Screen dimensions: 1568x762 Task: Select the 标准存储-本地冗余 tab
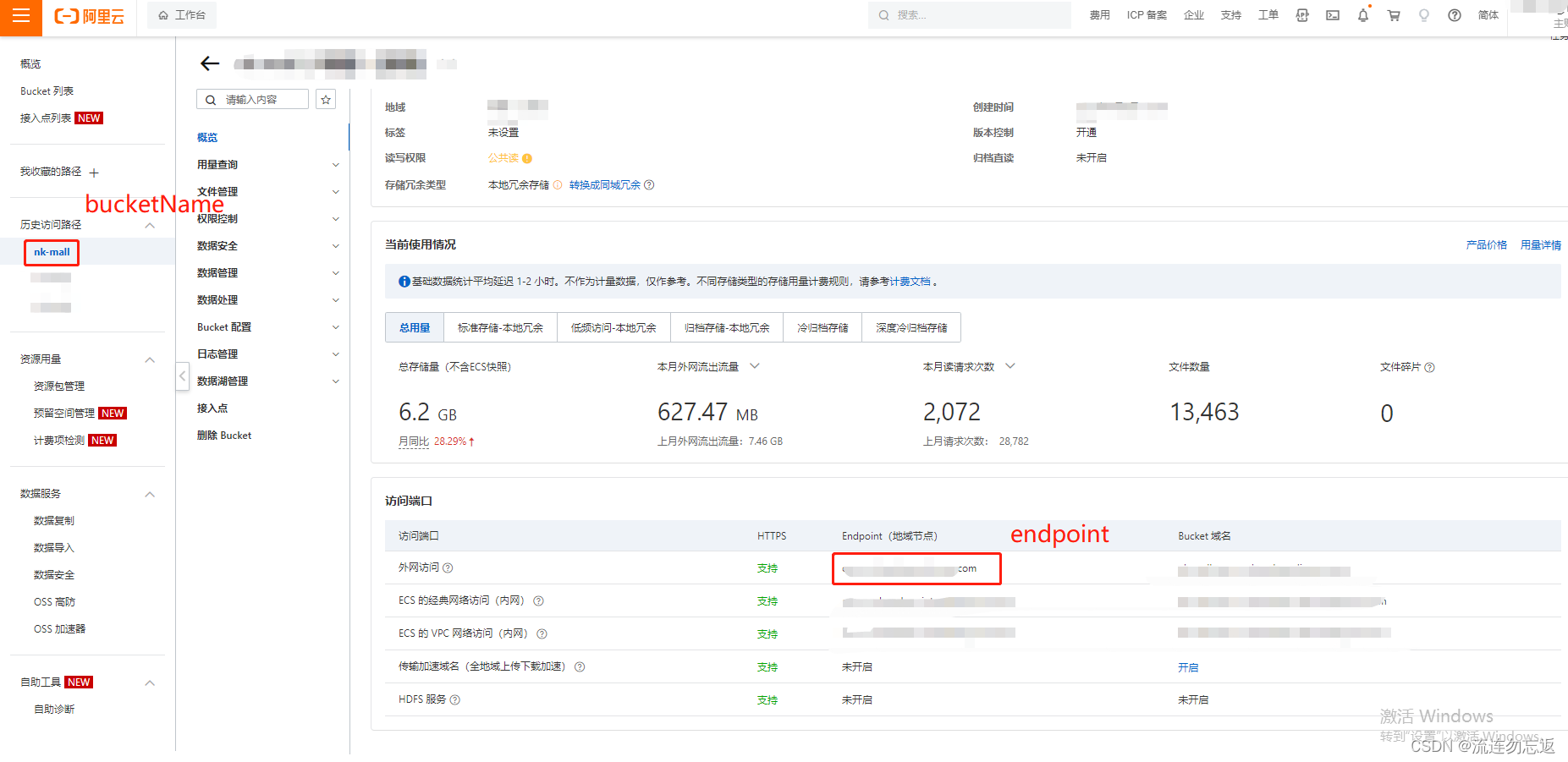coord(500,328)
